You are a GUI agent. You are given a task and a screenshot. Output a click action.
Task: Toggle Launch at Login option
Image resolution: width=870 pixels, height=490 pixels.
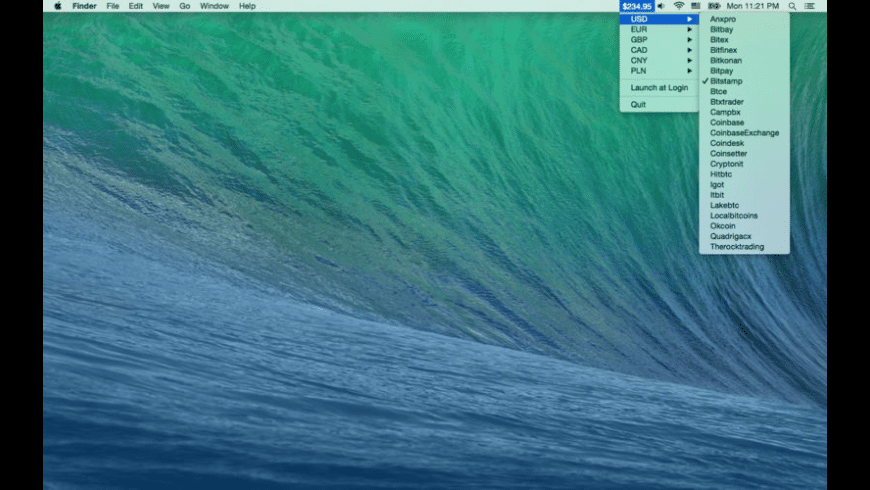659,88
